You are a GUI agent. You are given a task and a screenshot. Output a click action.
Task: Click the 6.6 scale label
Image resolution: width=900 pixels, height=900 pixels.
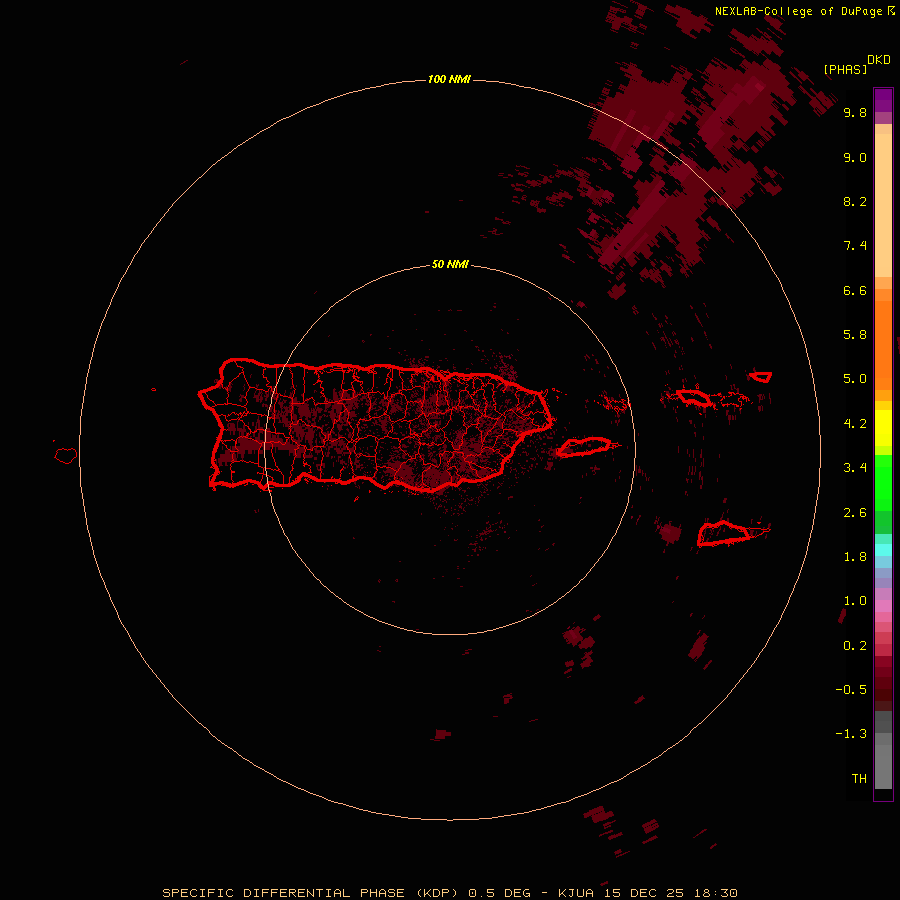click(x=855, y=290)
